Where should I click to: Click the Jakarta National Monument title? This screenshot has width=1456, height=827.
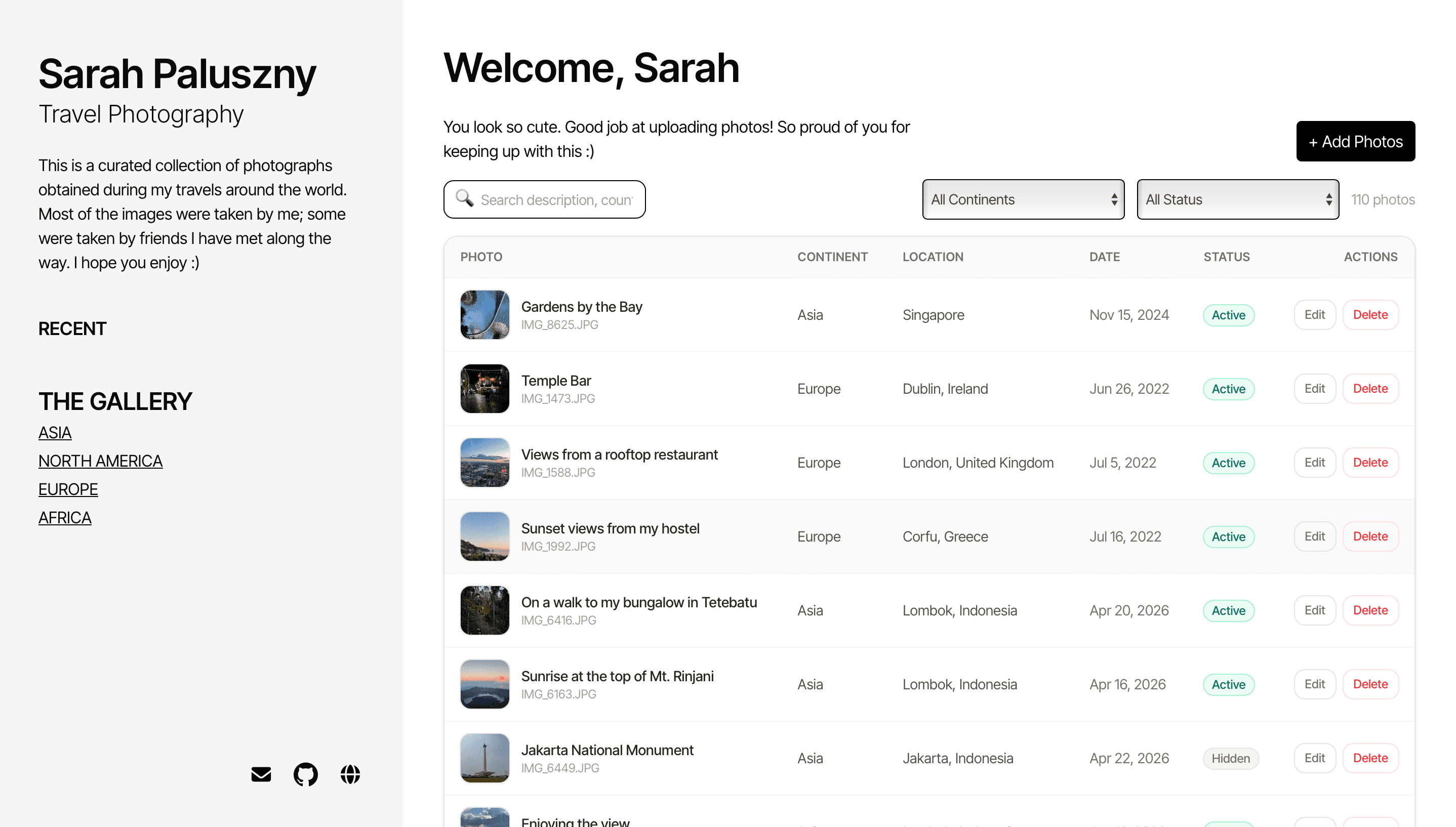[x=606, y=750]
